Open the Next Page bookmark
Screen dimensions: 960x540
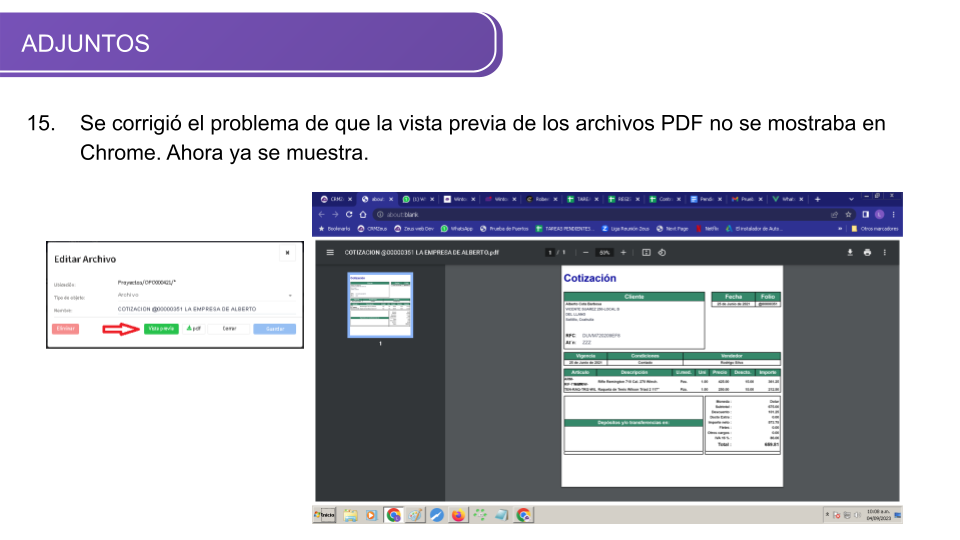click(672, 229)
